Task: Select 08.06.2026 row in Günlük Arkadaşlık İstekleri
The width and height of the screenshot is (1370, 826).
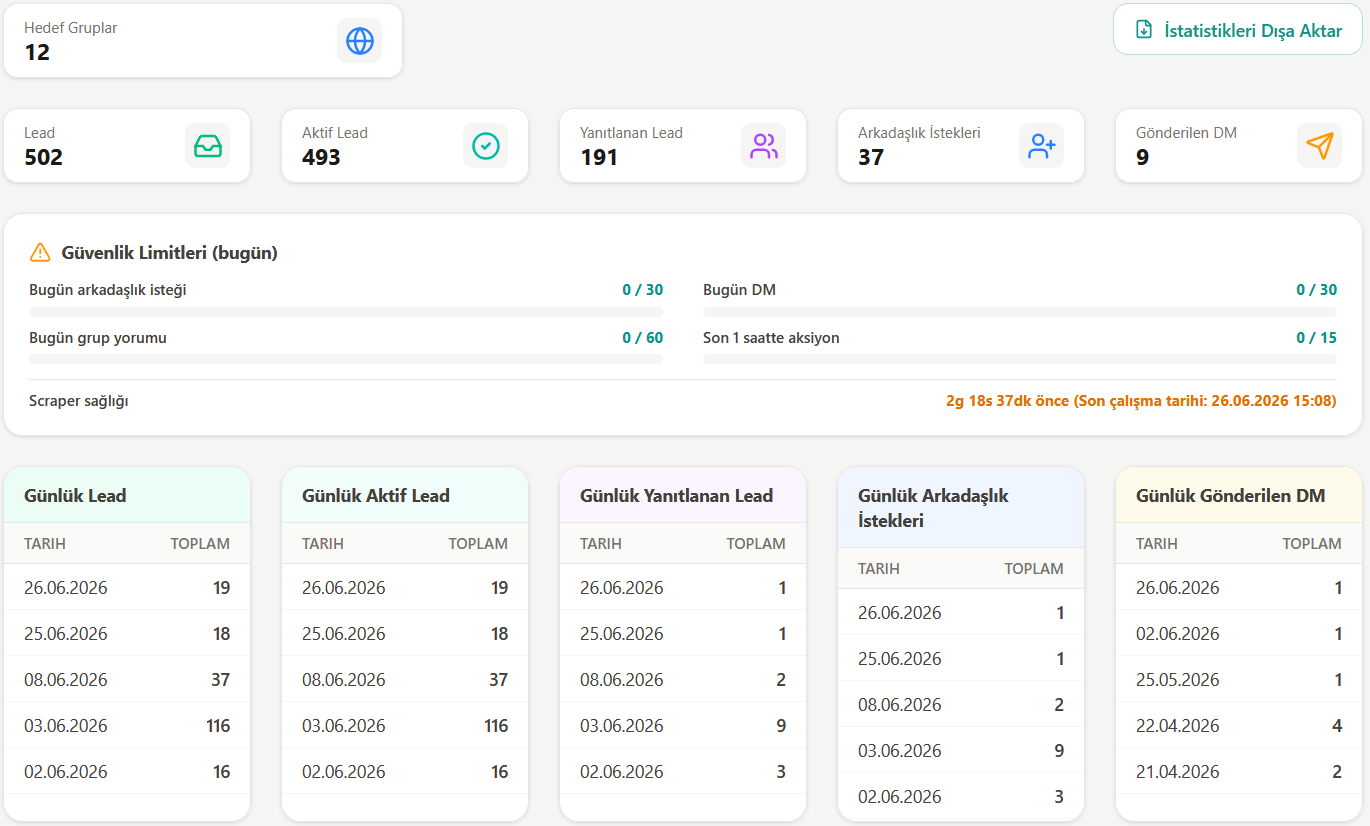Action: click(961, 705)
